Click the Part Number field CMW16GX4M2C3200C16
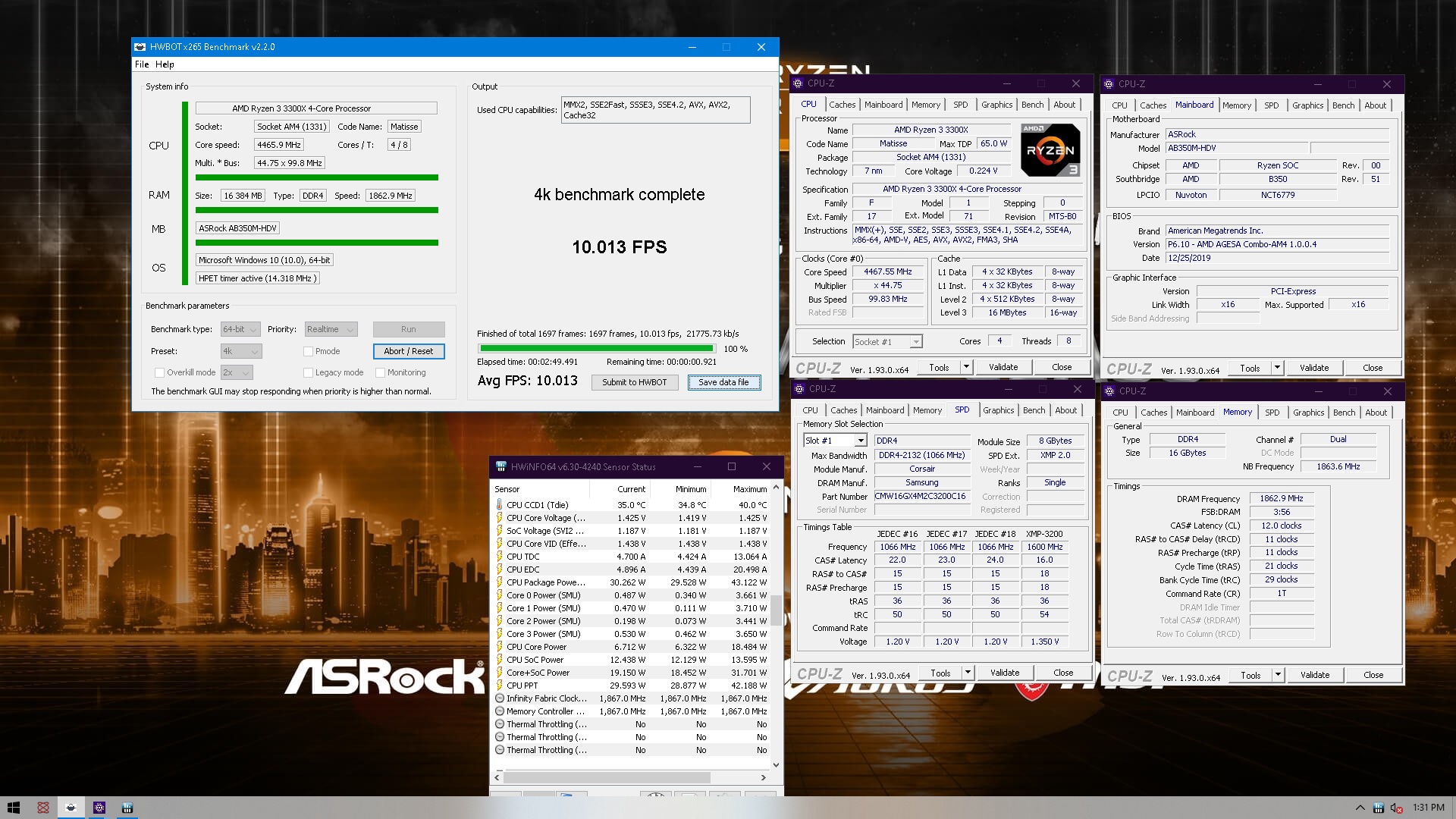Viewport: 1456px width, 819px height. [x=921, y=496]
